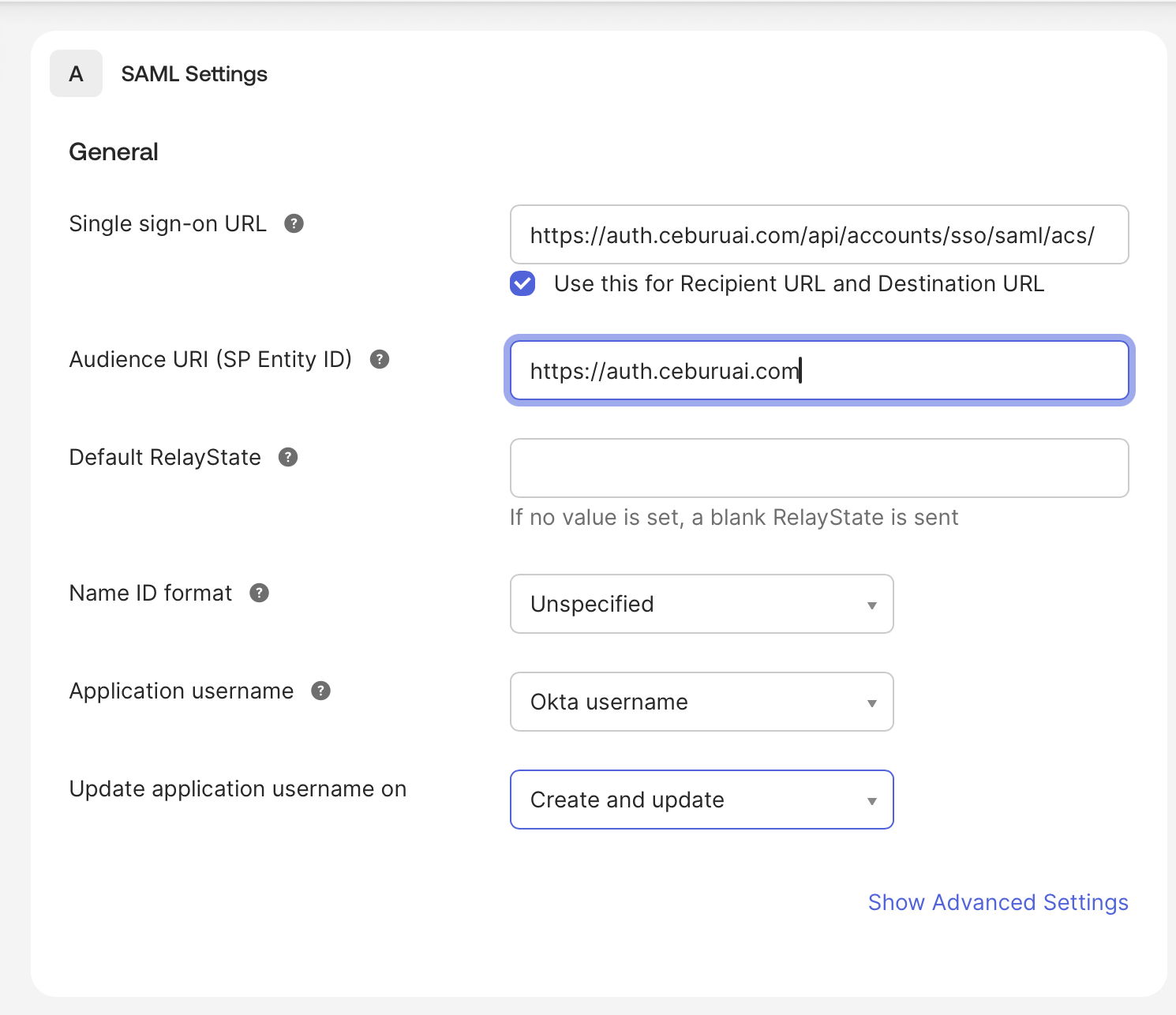Open Update application username on dropdown
The height and width of the screenshot is (1015, 1176).
pos(702,800)
